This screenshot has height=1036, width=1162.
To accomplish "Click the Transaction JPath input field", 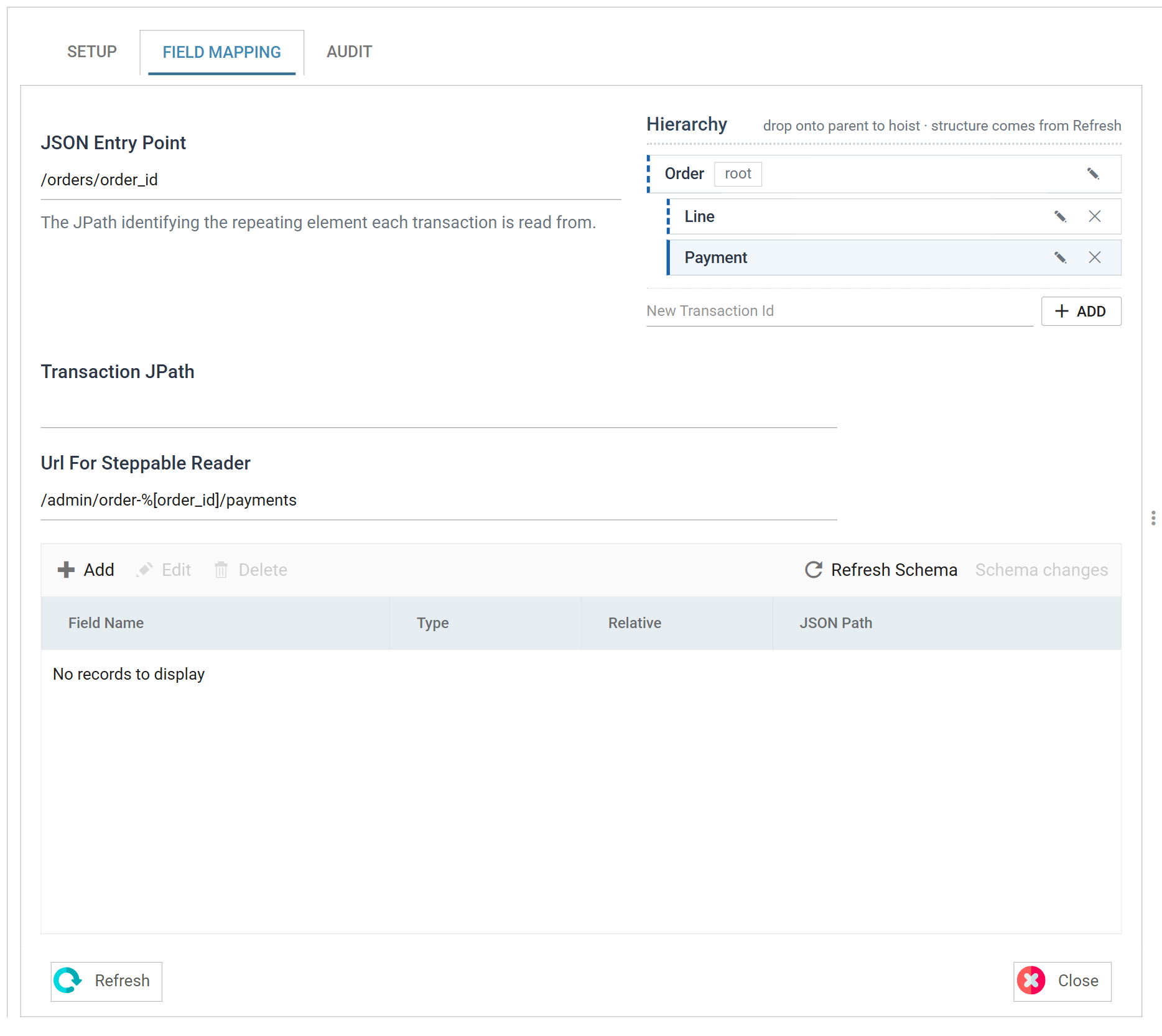I will 439,407.
